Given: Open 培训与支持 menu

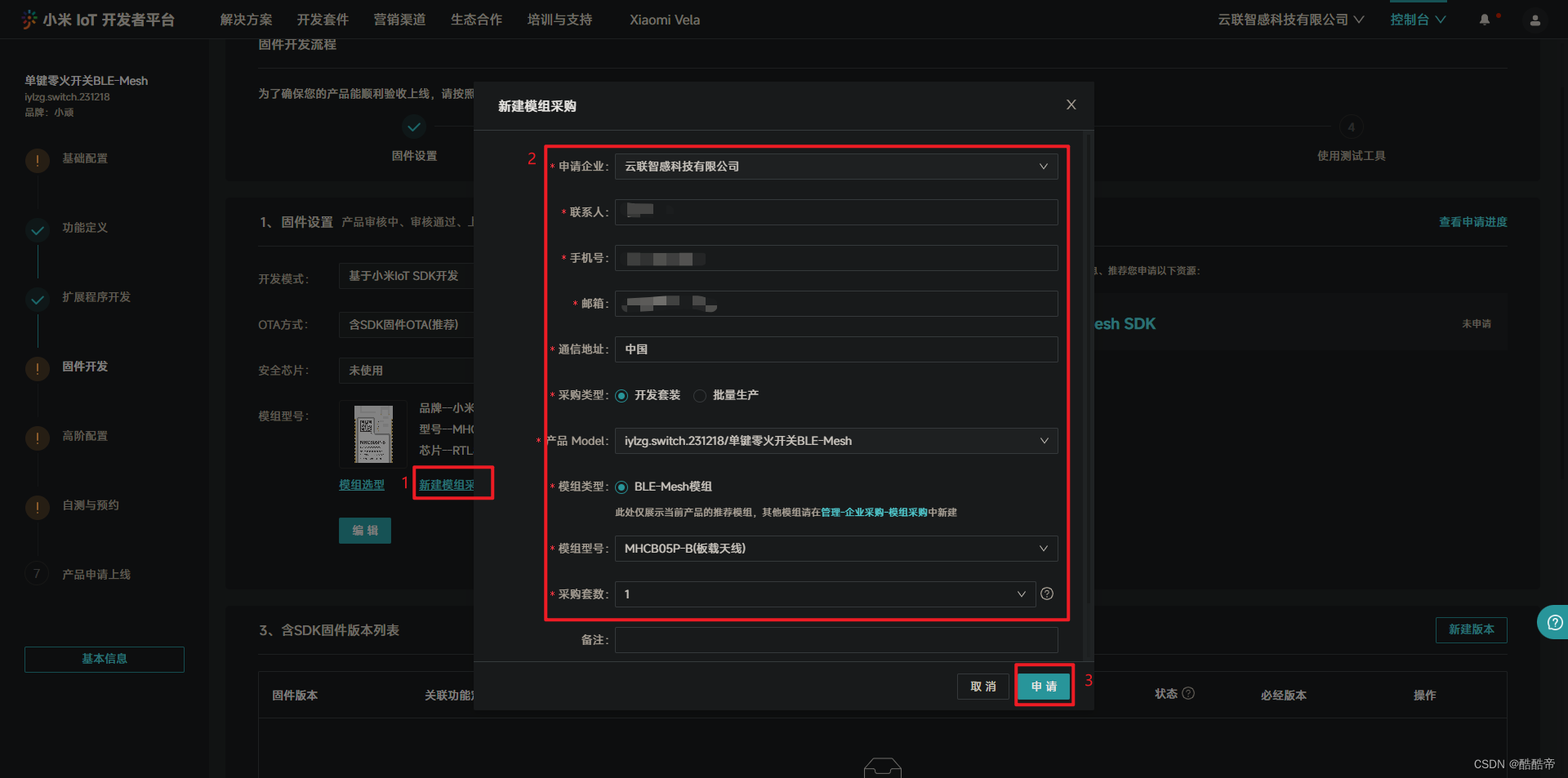Looking at the screenshot, I should (x=559, y=20).
